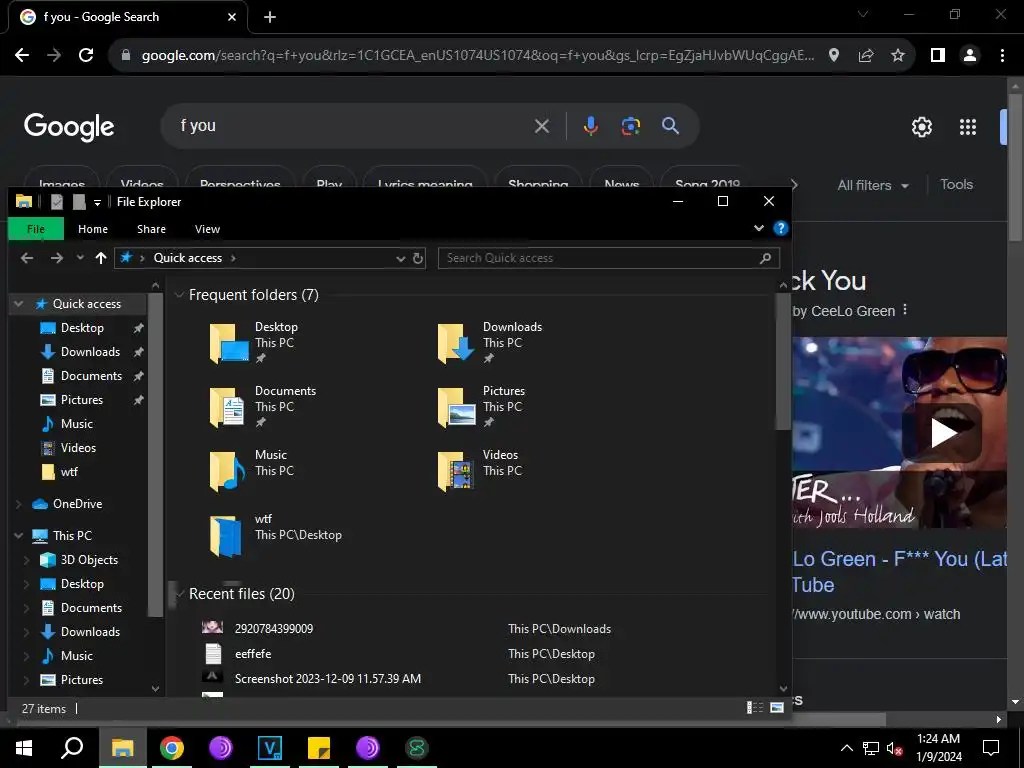Image resolution: width=1024 pixels, height=768 pixels.
Task: Expand 3D Objects under This PC
Action: coord(27,560)
